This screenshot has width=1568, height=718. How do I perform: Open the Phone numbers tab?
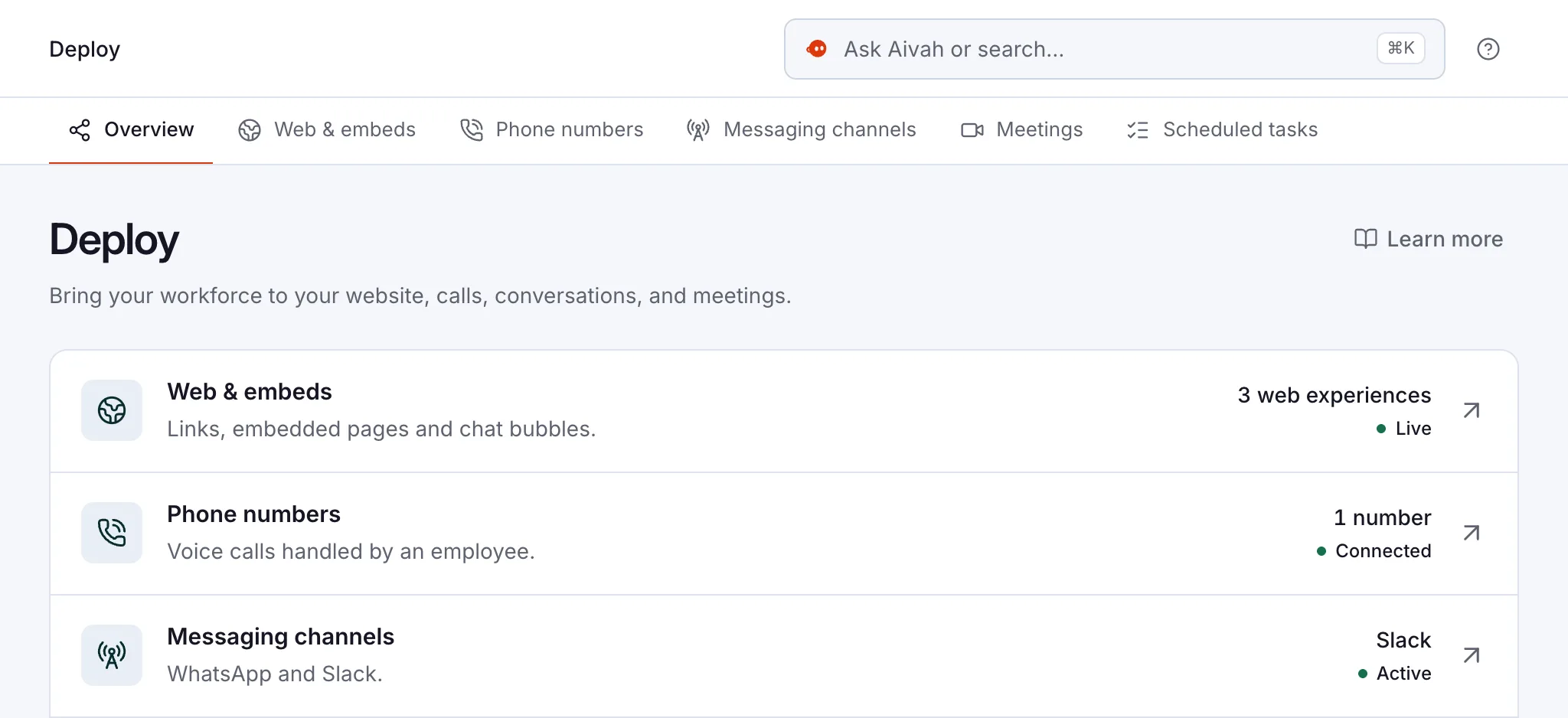551,130
